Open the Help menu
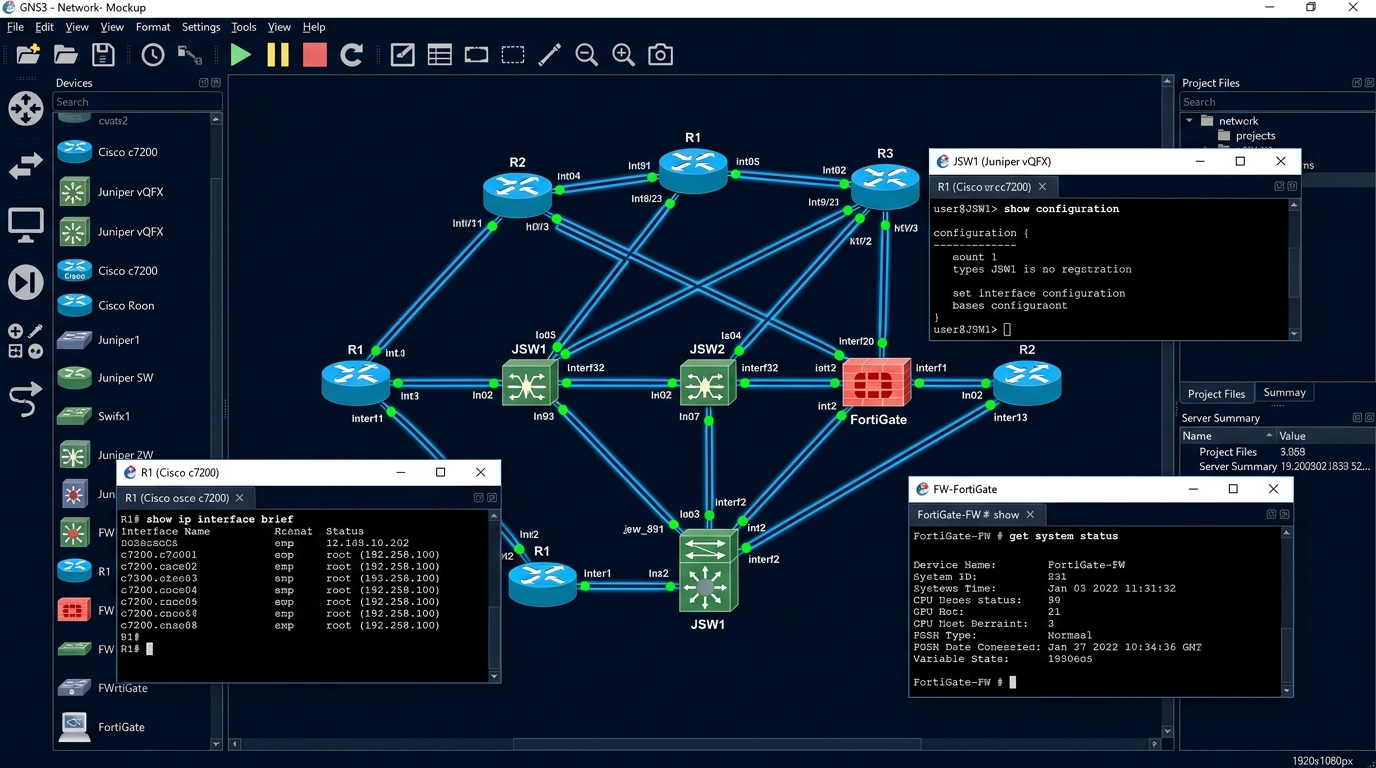Viewport: 1376px width, 768px height. [x=314, y=27]
